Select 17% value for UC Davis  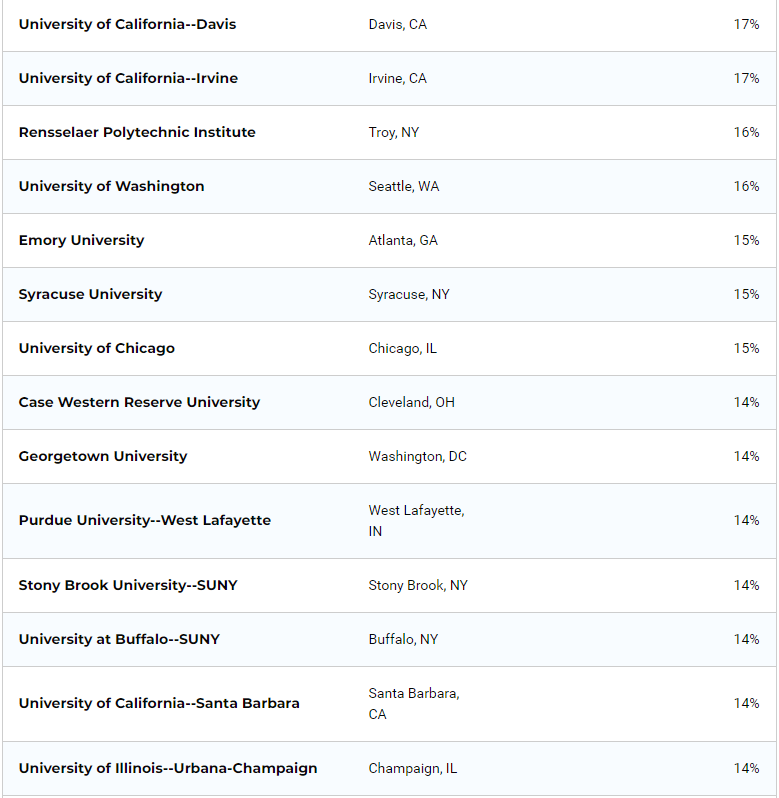746,24
